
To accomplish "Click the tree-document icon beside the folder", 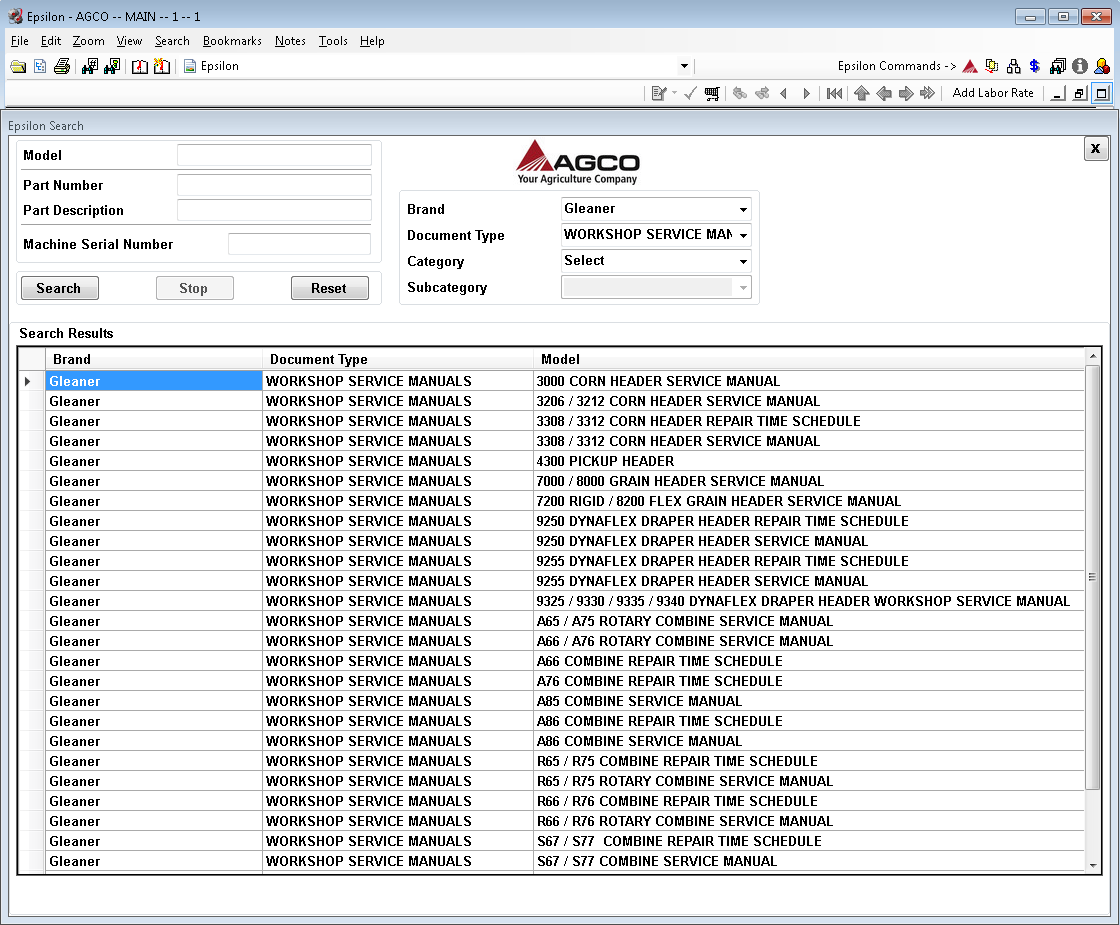I will [40, 66].
